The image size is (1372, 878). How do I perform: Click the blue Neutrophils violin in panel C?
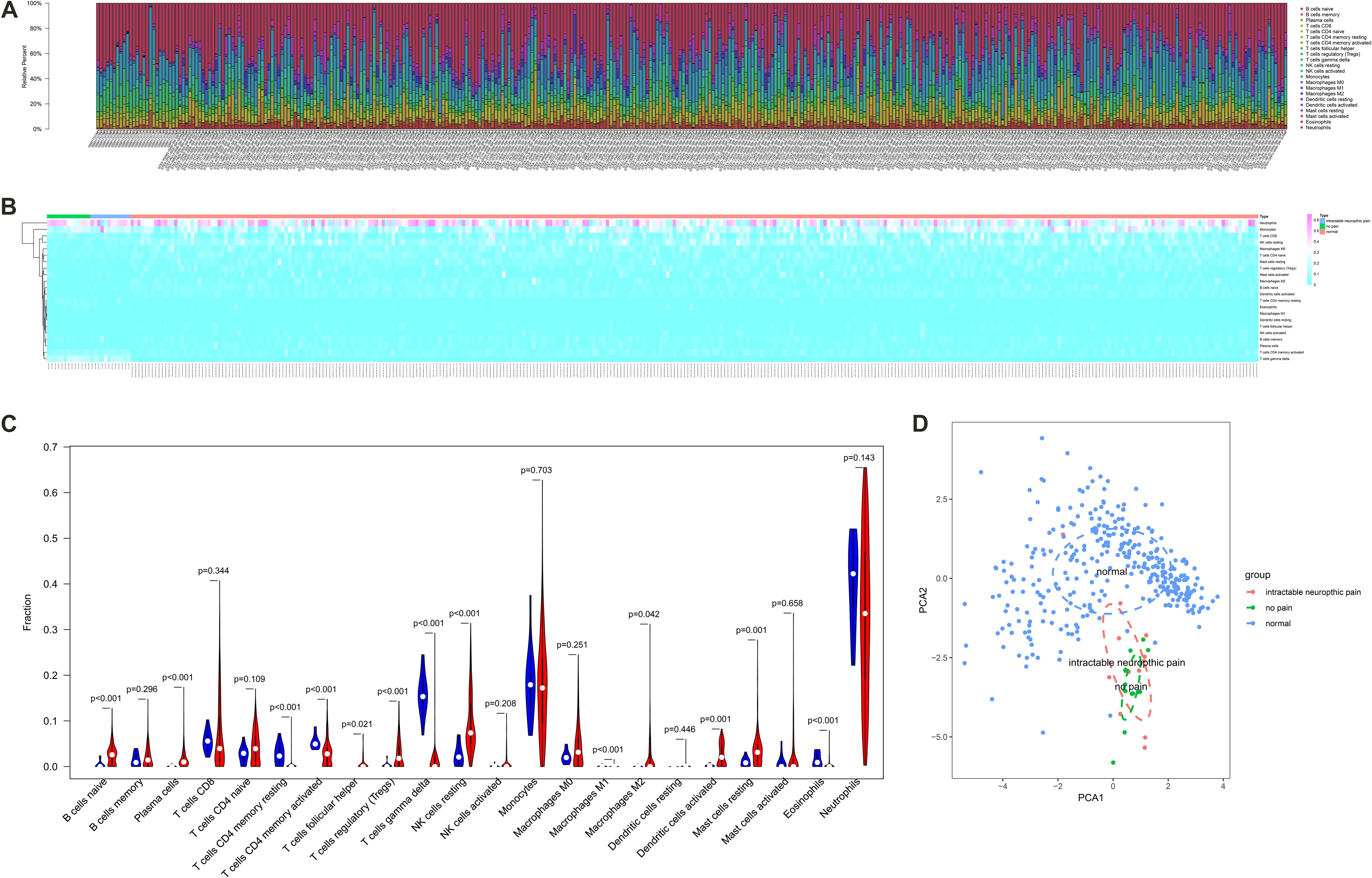click(x=853, y=597)
